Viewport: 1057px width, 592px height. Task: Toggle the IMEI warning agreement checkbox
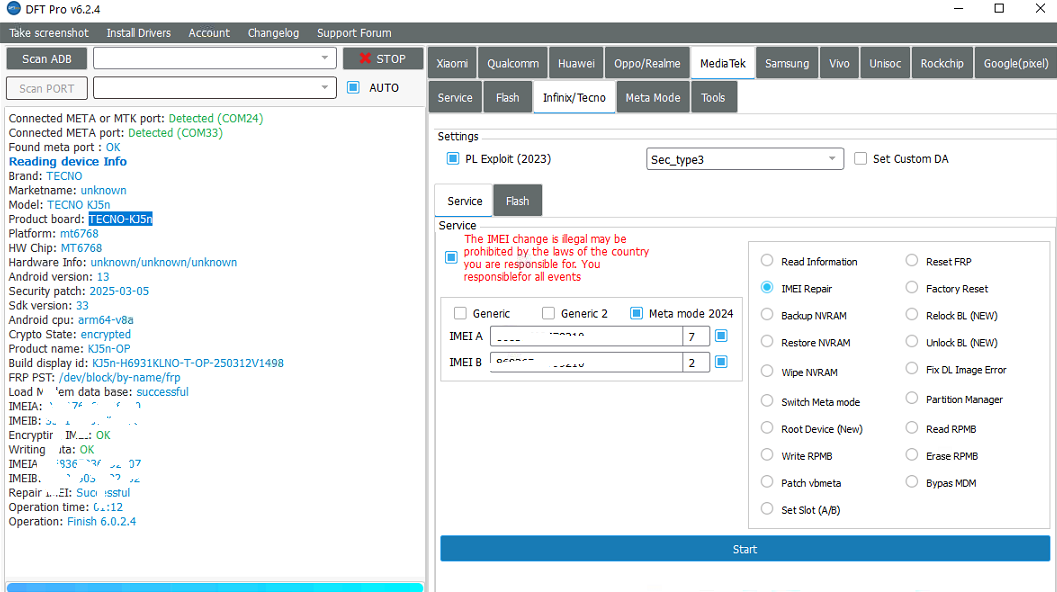[451, 258]
